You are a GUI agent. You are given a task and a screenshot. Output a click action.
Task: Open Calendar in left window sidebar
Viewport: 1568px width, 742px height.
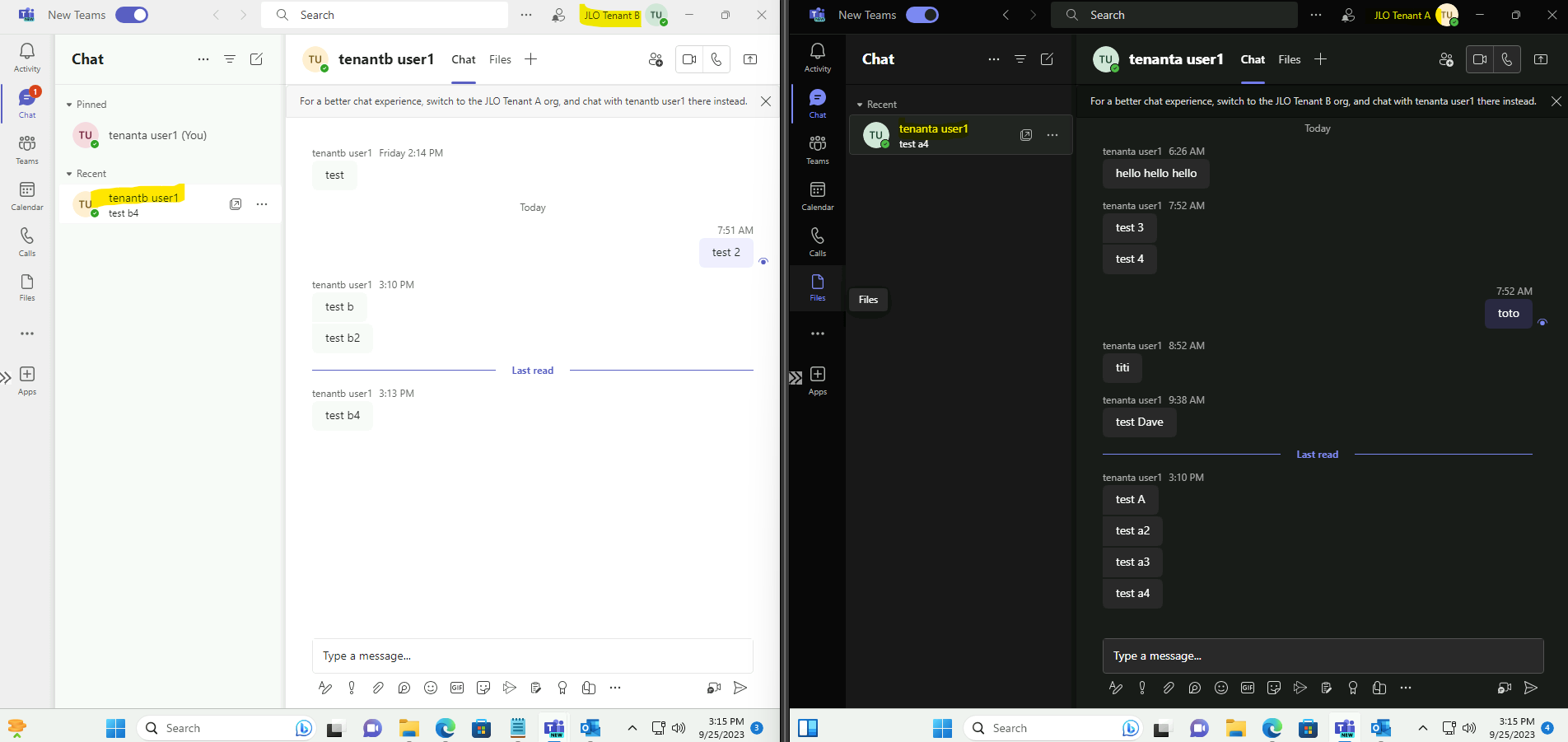(27, 196)
